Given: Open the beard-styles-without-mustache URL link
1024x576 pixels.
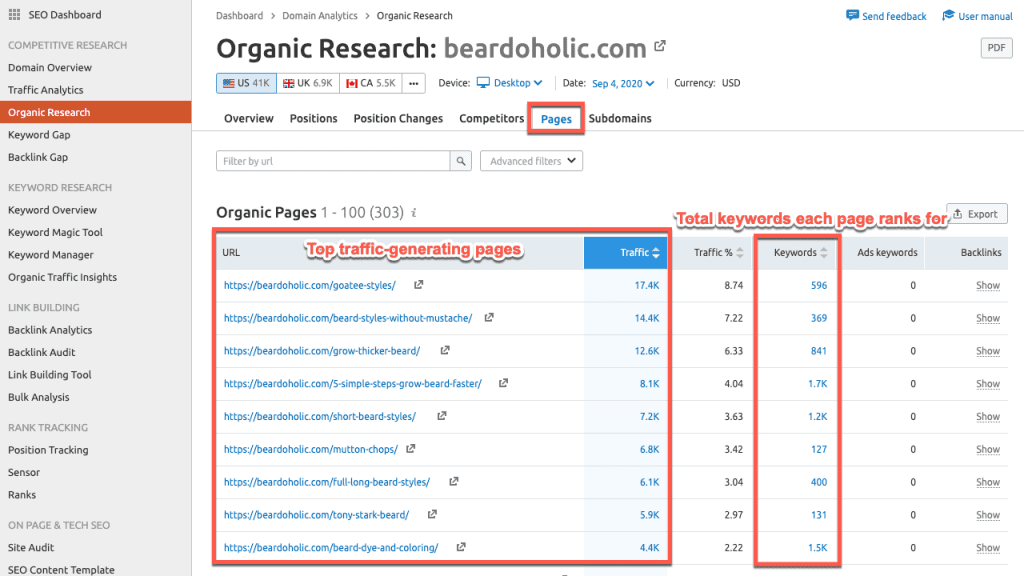Looking at the screenshot, I should pos(348,318).
